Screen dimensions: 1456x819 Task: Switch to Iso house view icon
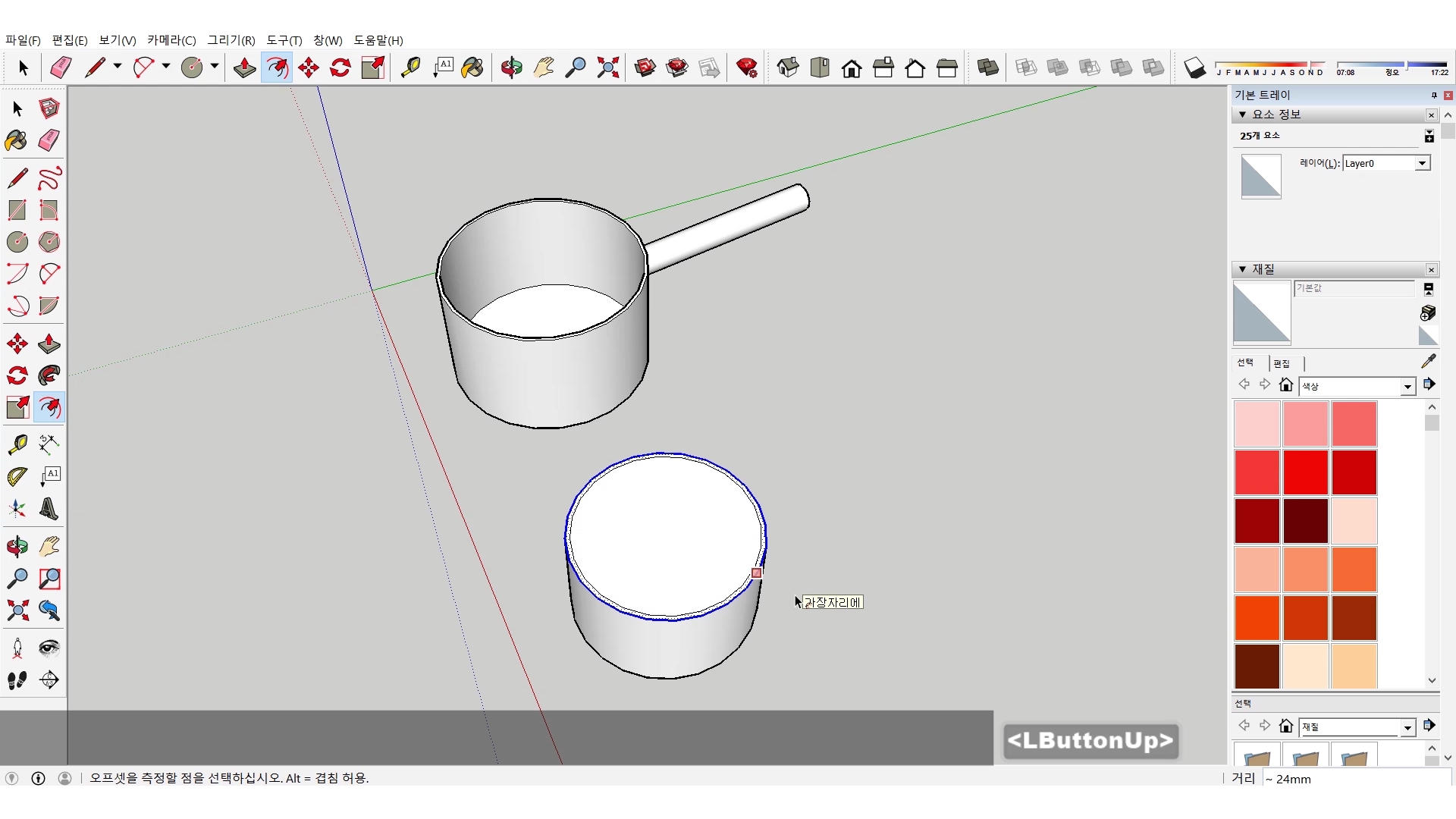[x=788, y=68]
